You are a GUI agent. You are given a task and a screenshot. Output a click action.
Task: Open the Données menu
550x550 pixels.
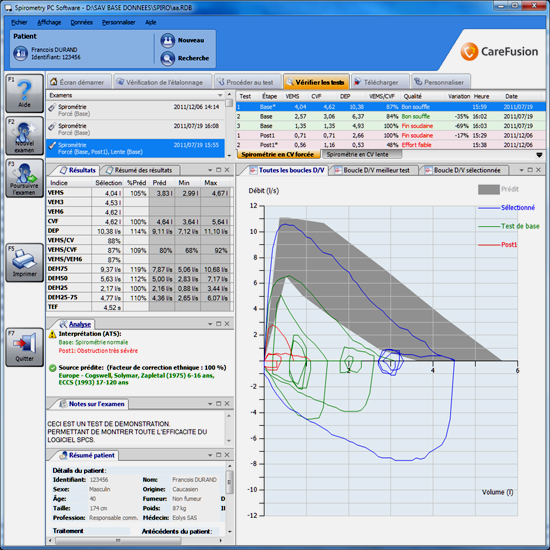tap(81, 22)
